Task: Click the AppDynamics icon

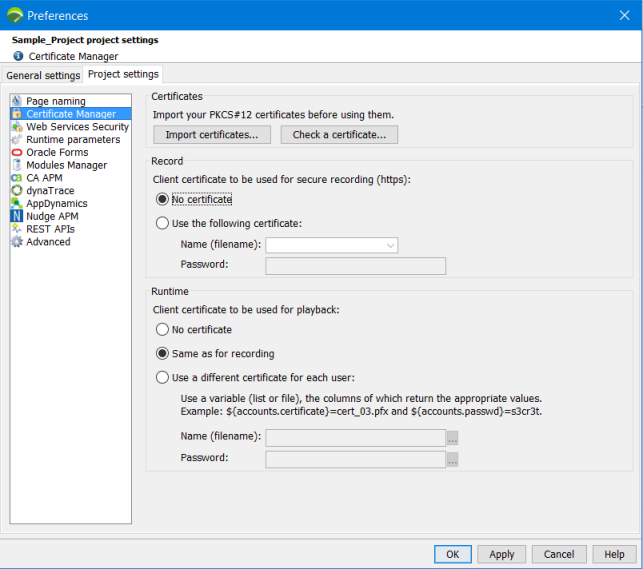Action: pyautogui.click(x=17, y=203)
